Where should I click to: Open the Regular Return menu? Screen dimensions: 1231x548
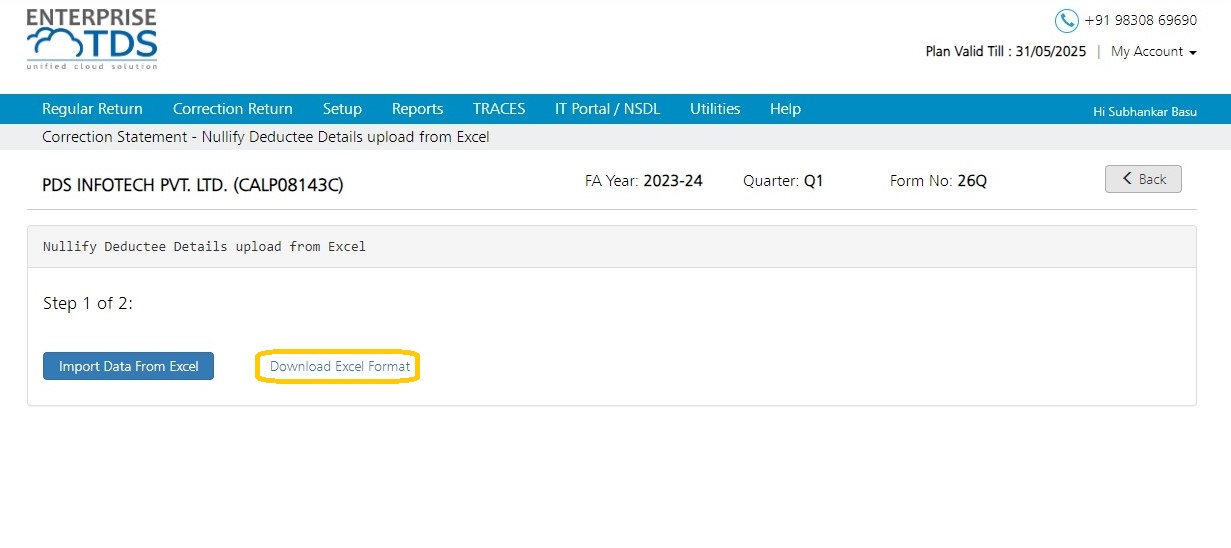coord(92,109)
